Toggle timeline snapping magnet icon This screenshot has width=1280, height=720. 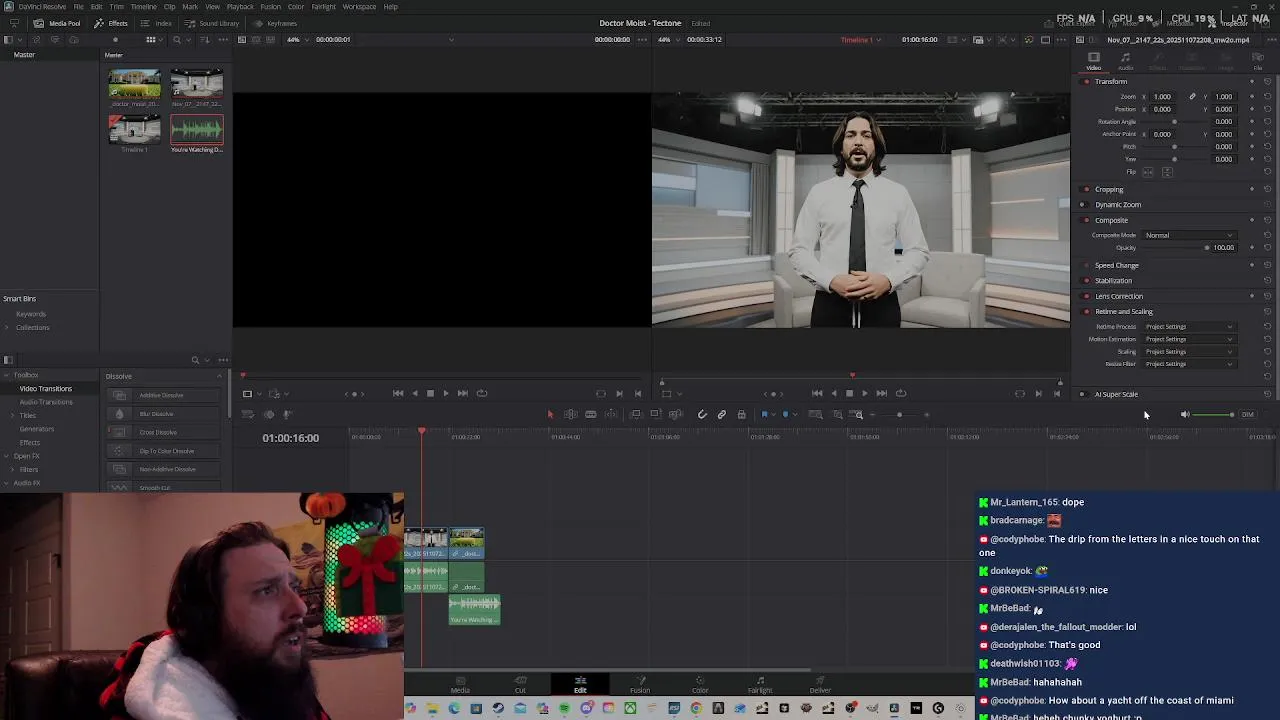tap(702, 414)
